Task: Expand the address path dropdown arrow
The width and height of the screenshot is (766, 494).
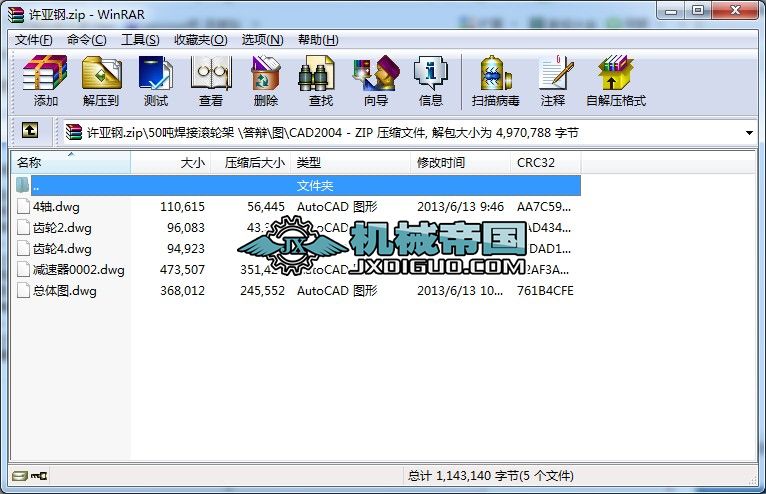Action: point(749,132)
